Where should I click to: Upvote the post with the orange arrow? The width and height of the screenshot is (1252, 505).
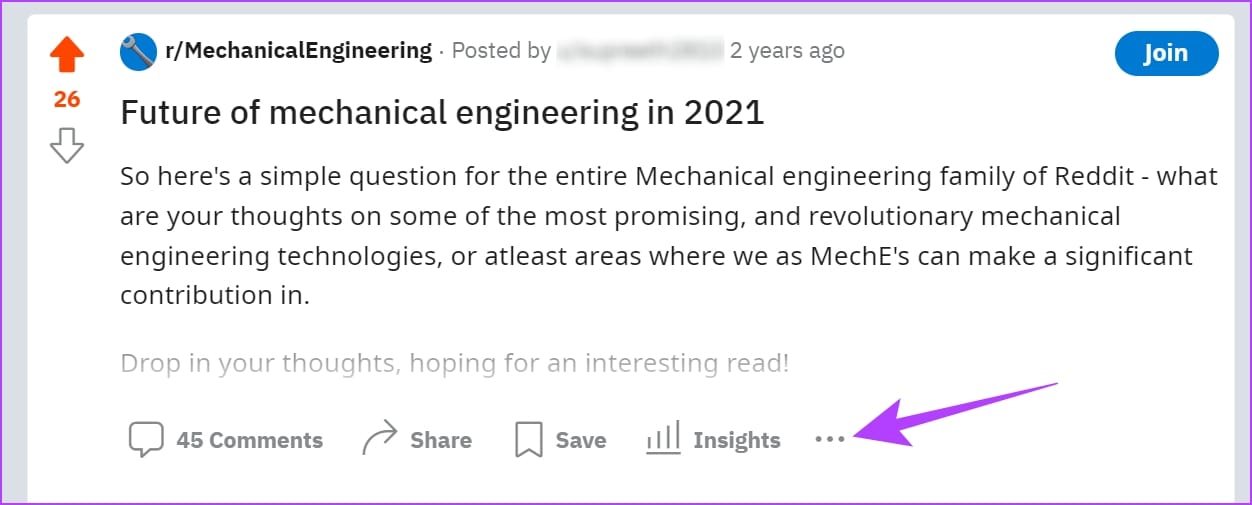[67, 54]
